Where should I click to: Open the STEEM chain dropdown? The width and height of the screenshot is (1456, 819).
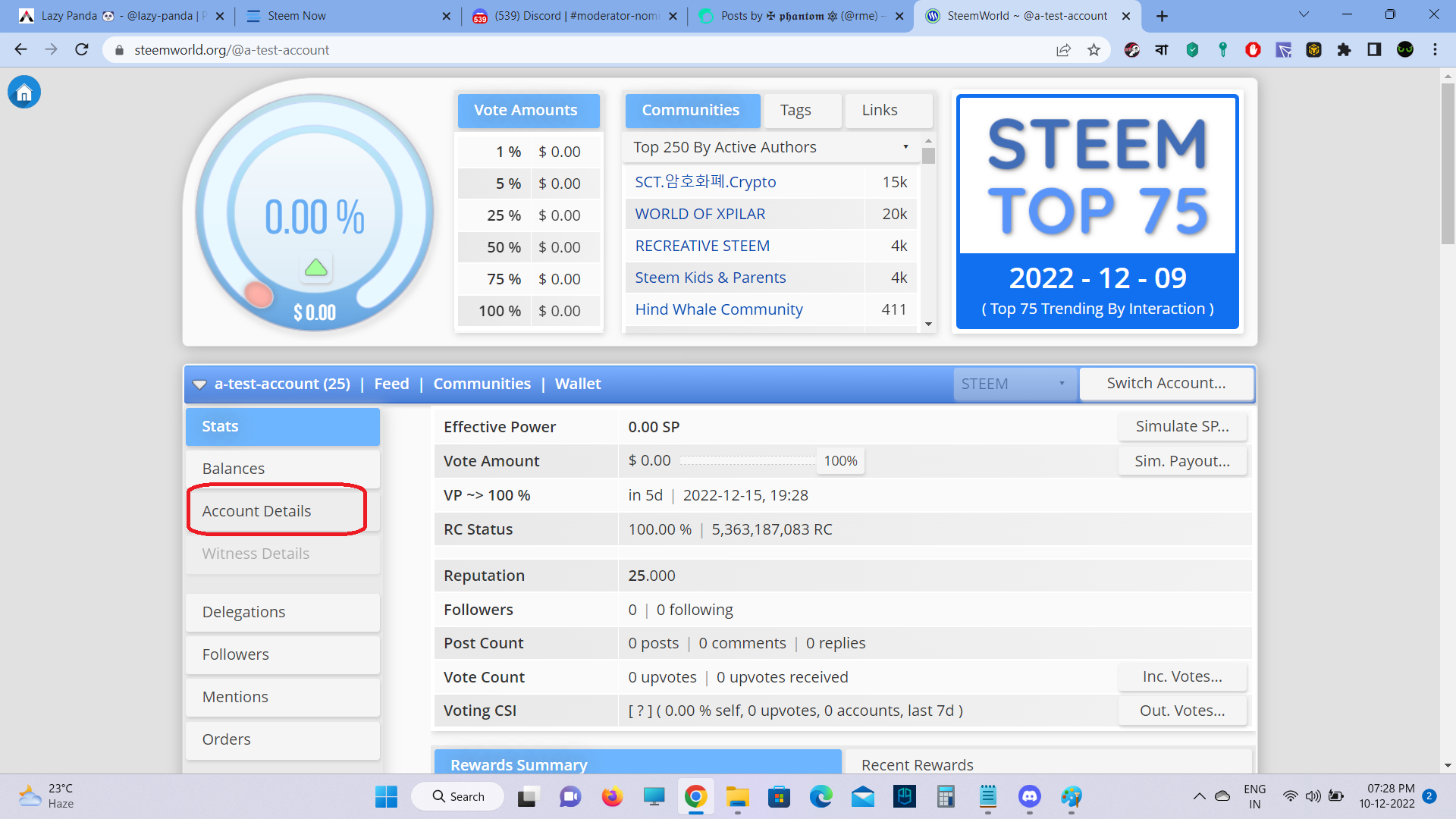click(1013, 384)
